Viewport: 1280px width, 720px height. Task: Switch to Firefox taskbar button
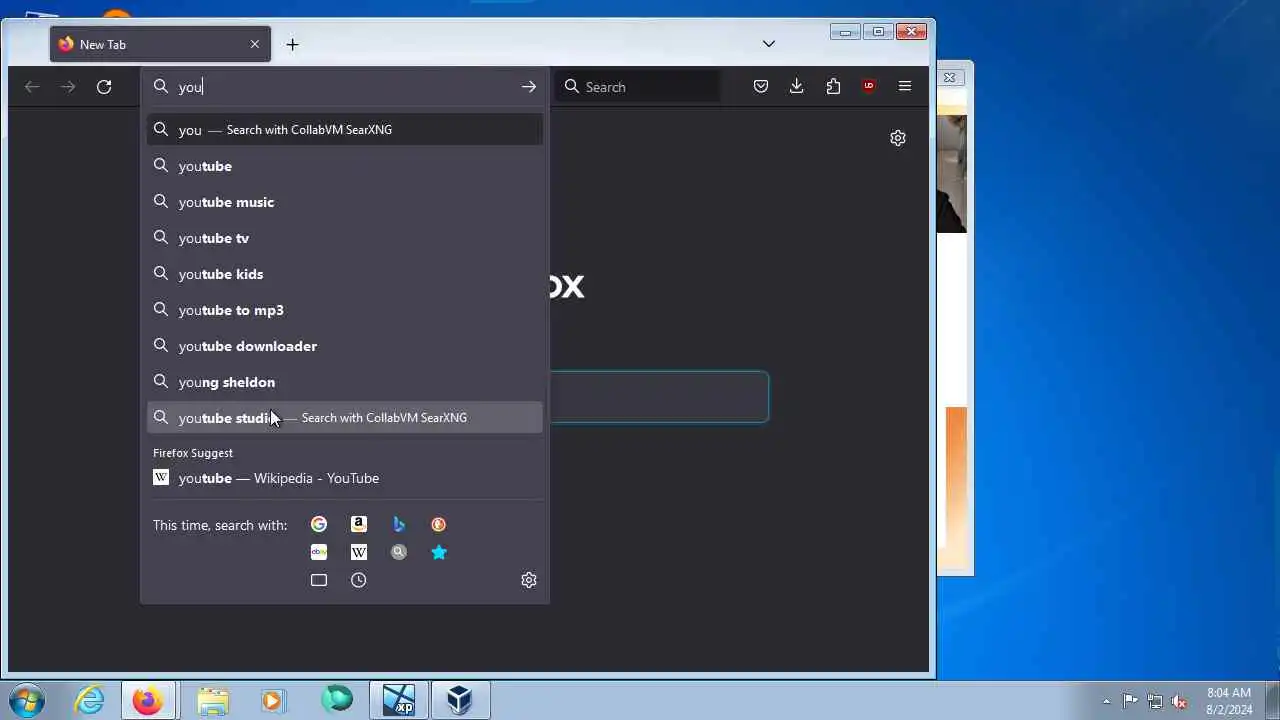149,700
